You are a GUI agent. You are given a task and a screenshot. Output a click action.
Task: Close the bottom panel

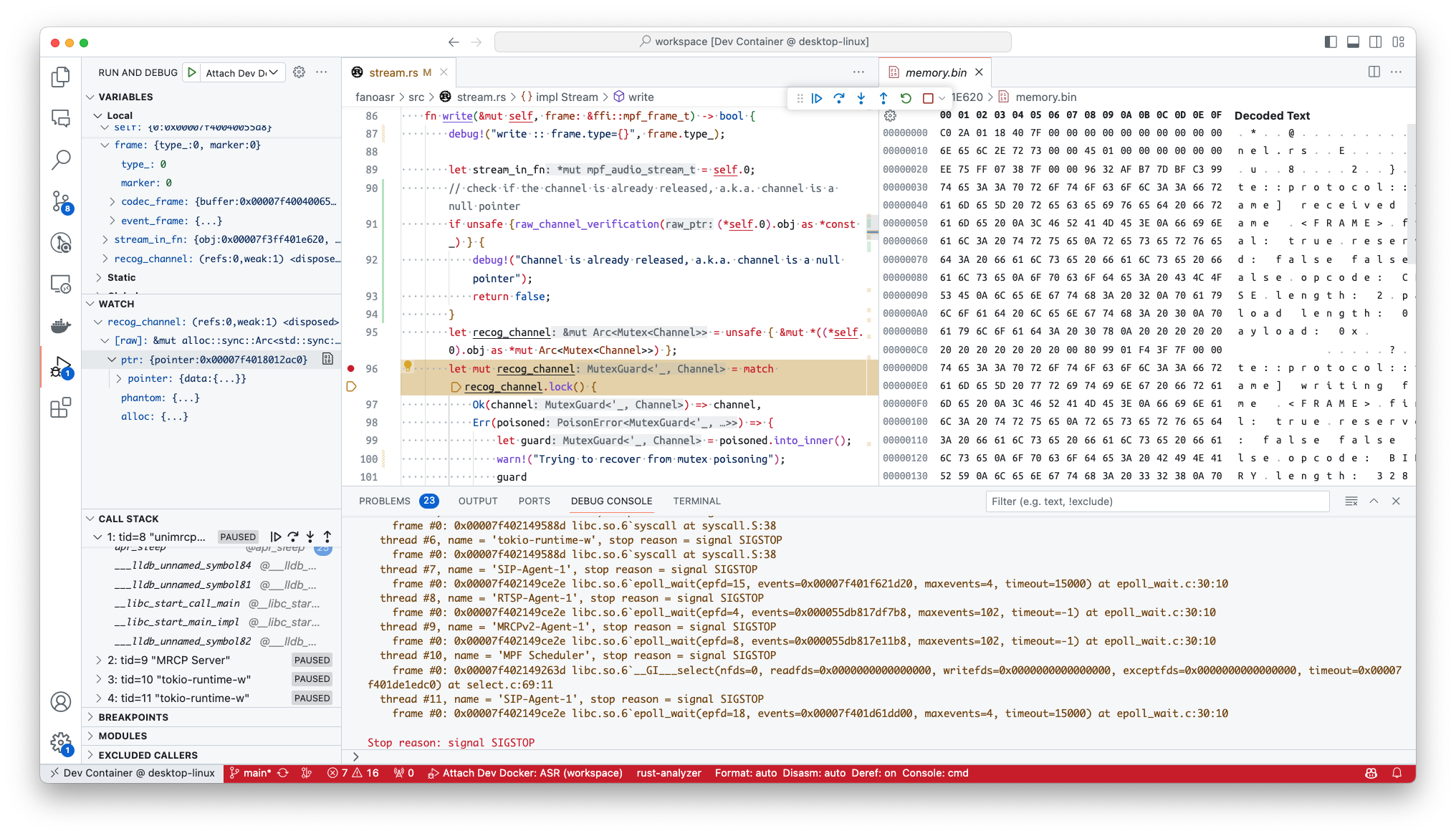1396,501
